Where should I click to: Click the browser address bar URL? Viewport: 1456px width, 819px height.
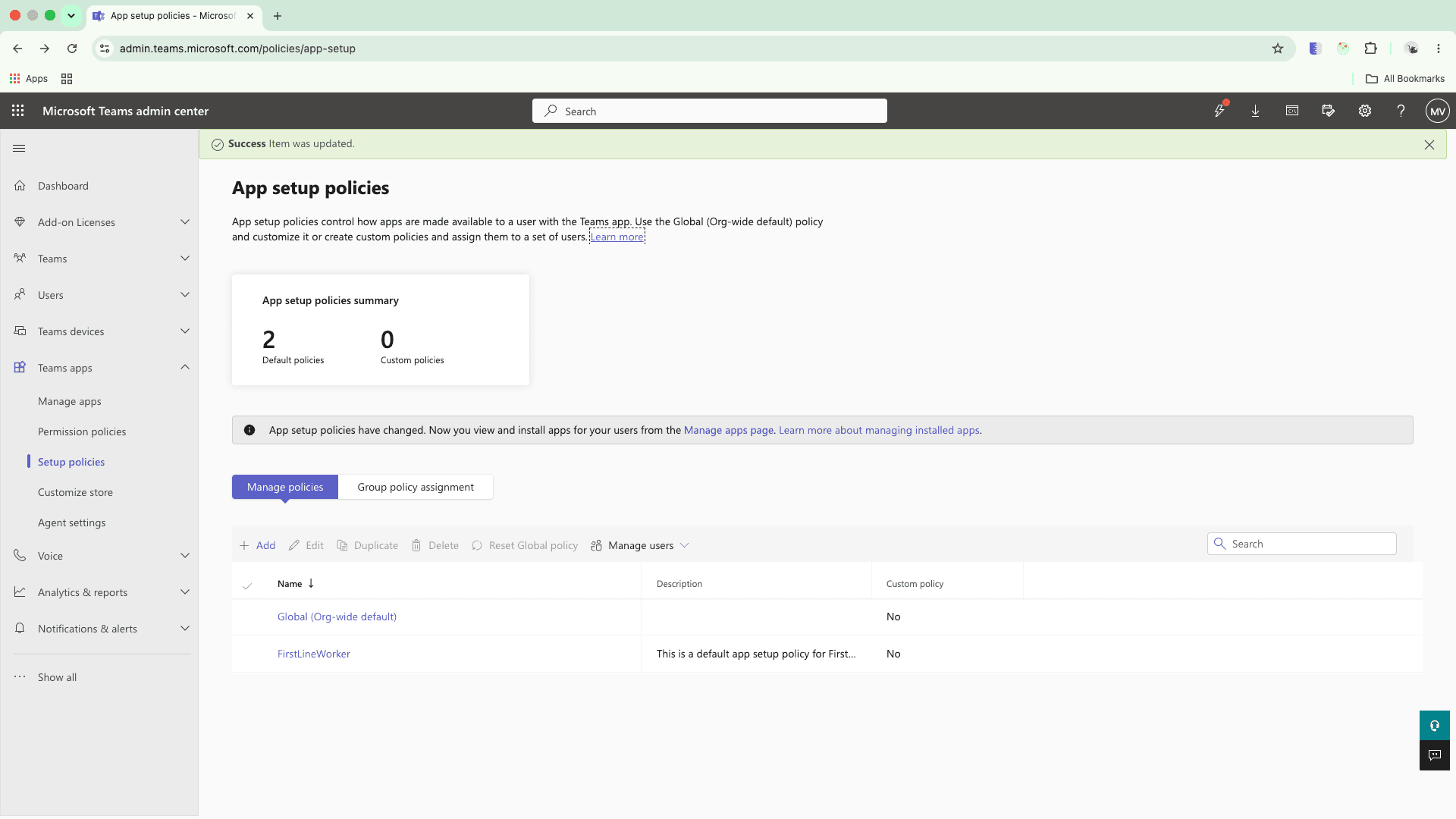(237, 49)
